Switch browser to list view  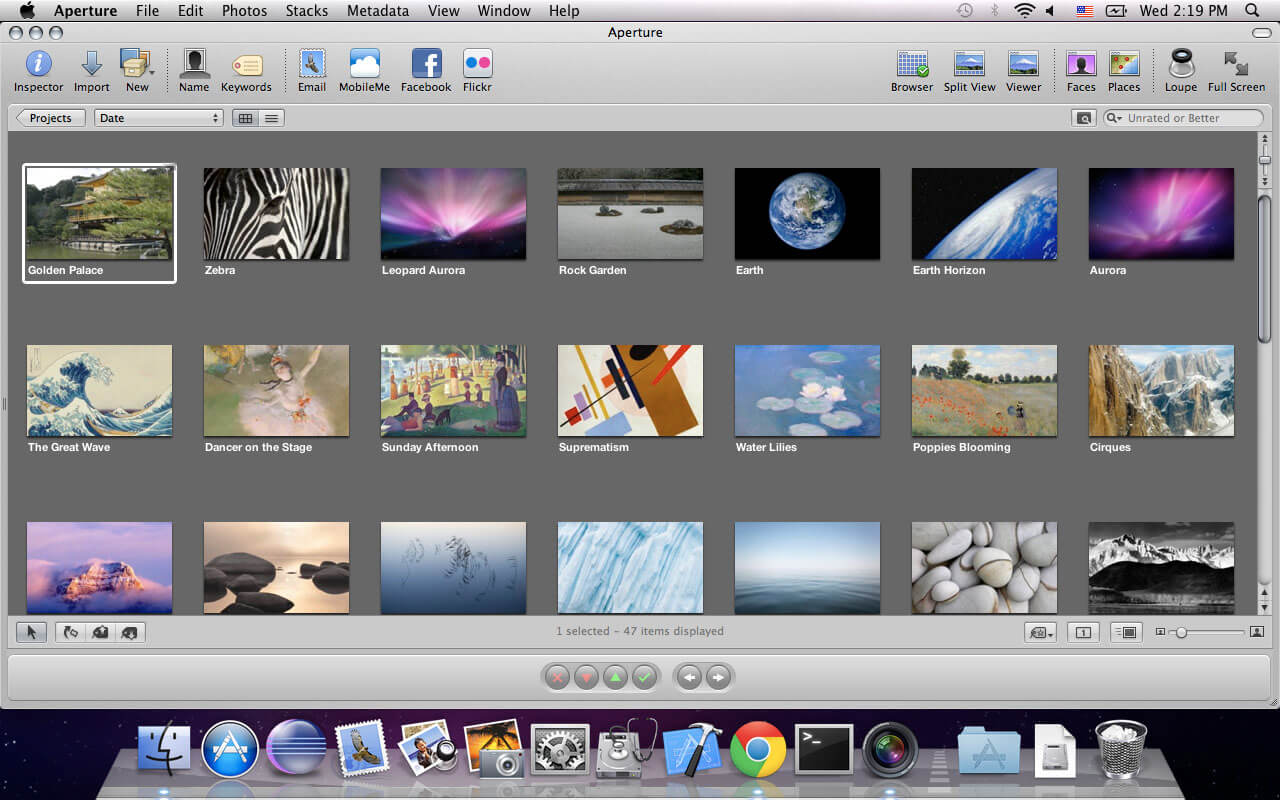point(271,118)
